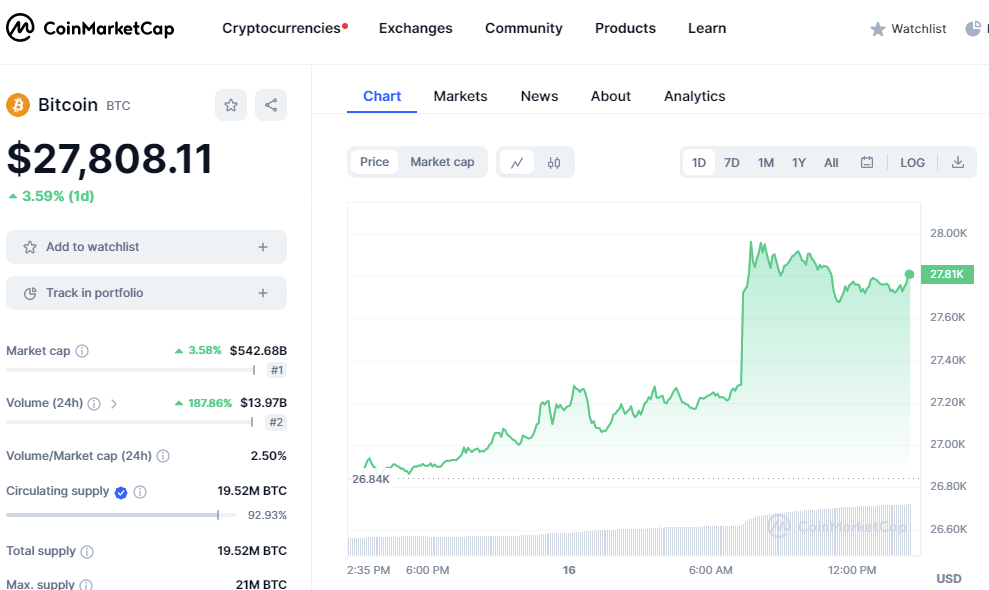Open Watchlist link in header
Image resolution: width=989 pixels, height=590 pixels.
[x=908, y=28]
